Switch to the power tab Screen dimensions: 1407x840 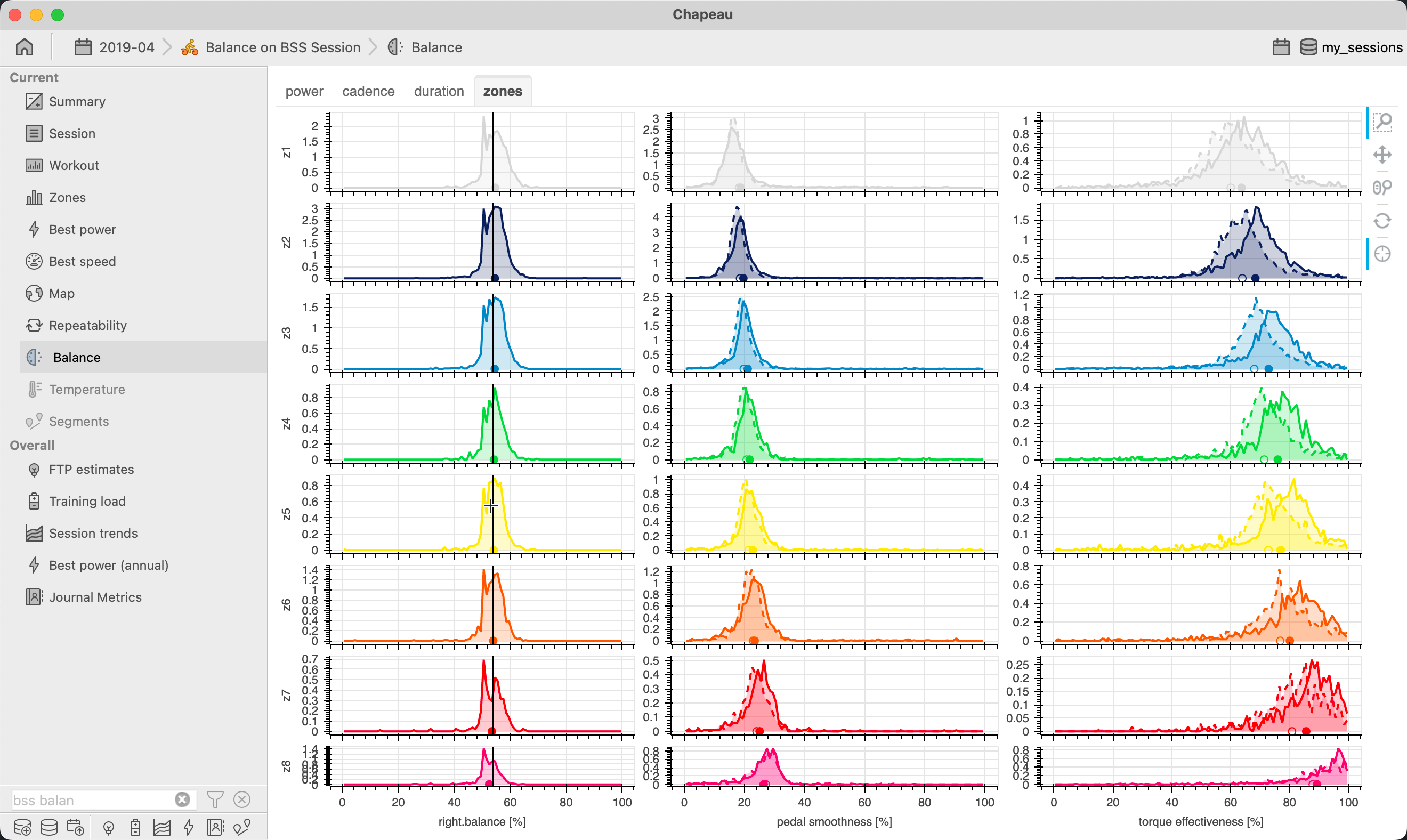[304, 91]
